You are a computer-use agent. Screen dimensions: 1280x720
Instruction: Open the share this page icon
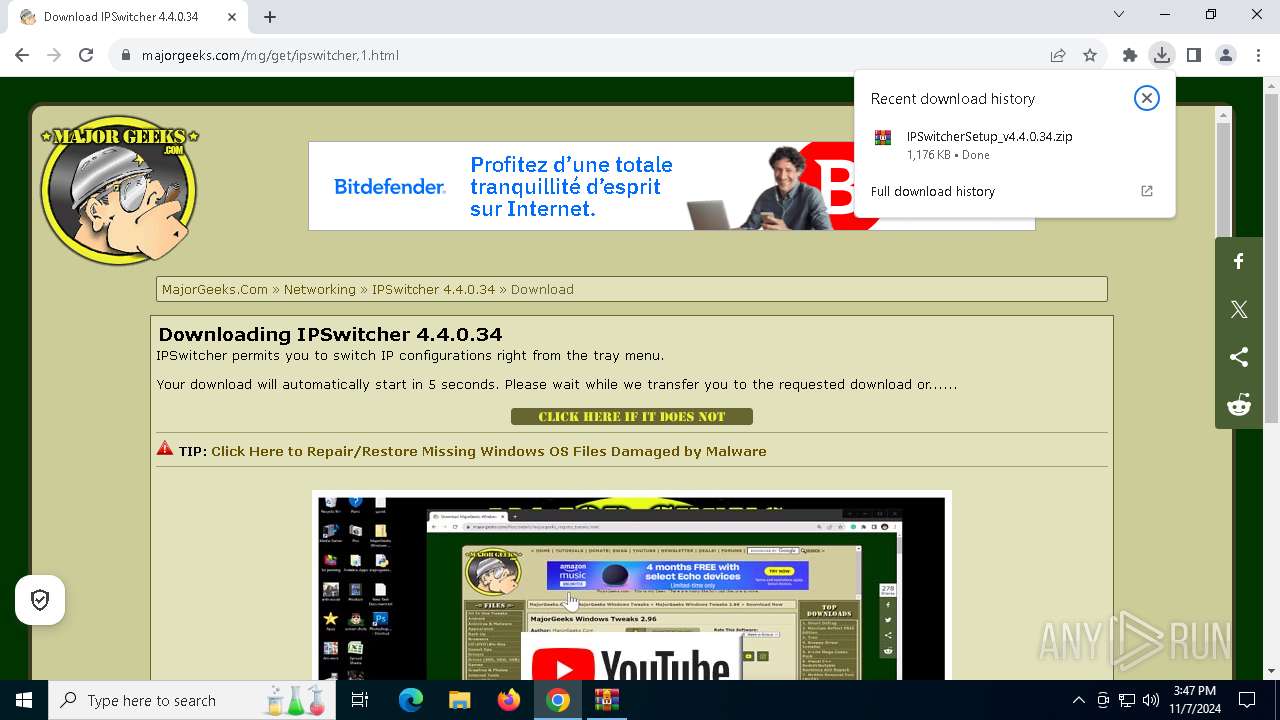click(1058, 55)
